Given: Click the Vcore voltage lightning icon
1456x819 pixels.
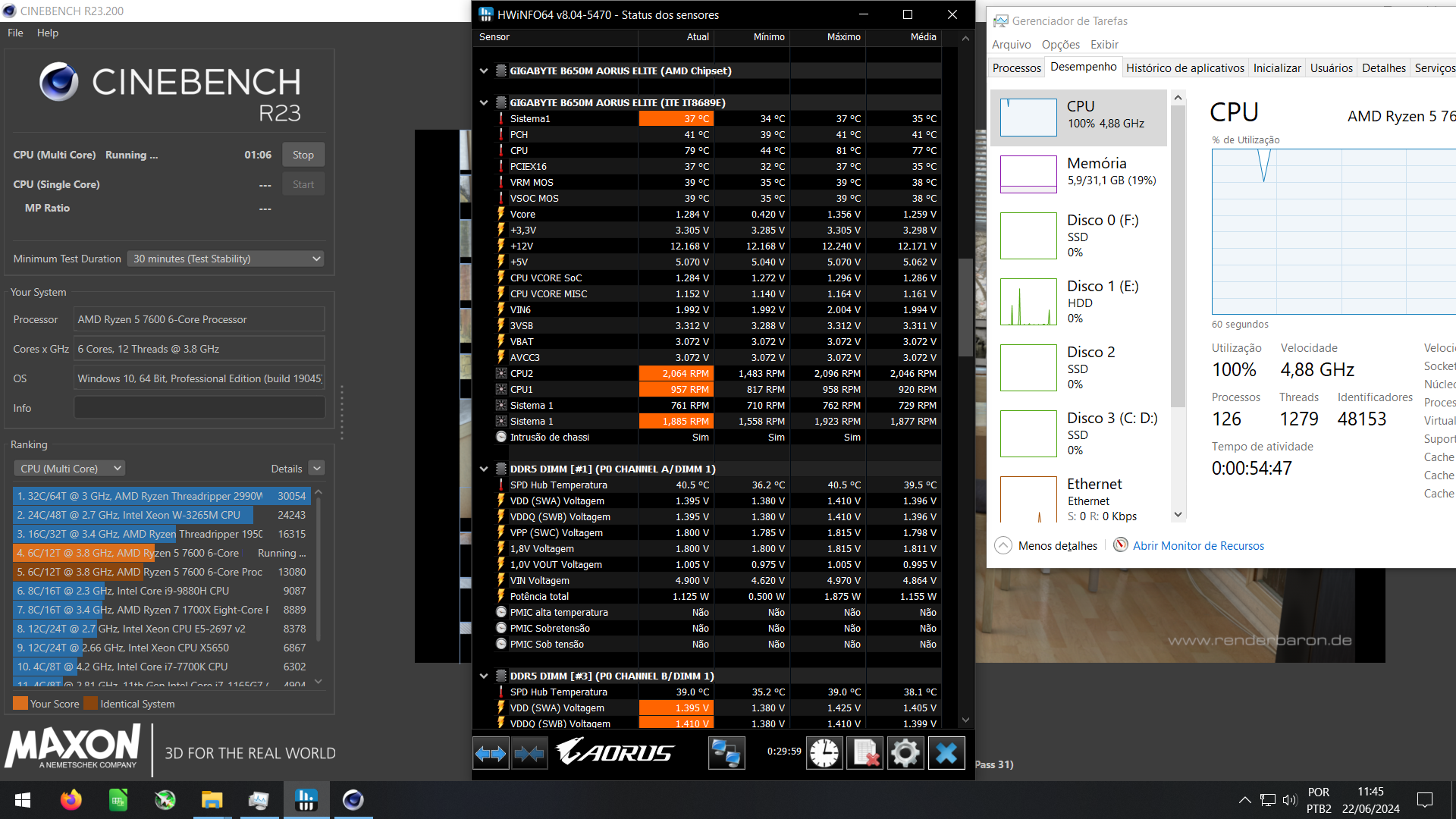Looking at the screenshot, I should pyautogui.click(x=501, y=214).
